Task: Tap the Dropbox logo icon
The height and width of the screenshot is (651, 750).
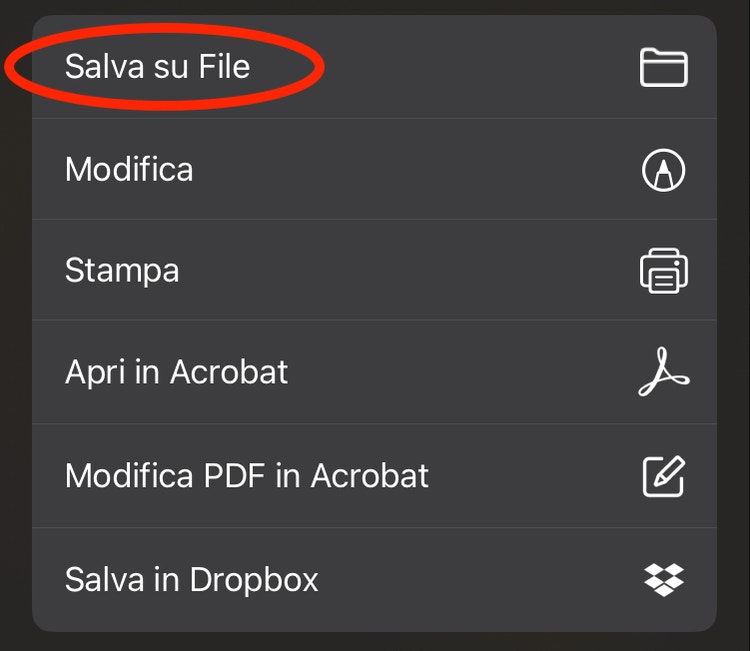Action: (x=664, y=580)
